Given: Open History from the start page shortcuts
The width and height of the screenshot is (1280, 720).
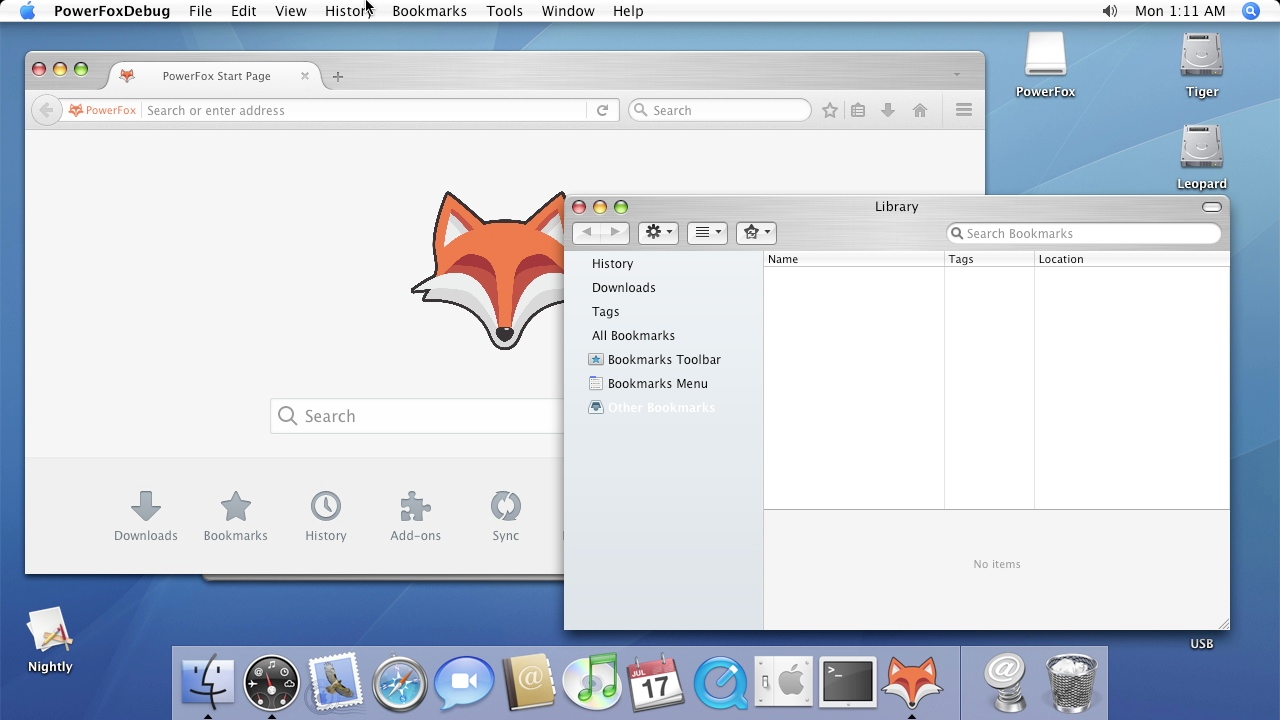Looking at the screenshot, I should (x=326, y=517).
